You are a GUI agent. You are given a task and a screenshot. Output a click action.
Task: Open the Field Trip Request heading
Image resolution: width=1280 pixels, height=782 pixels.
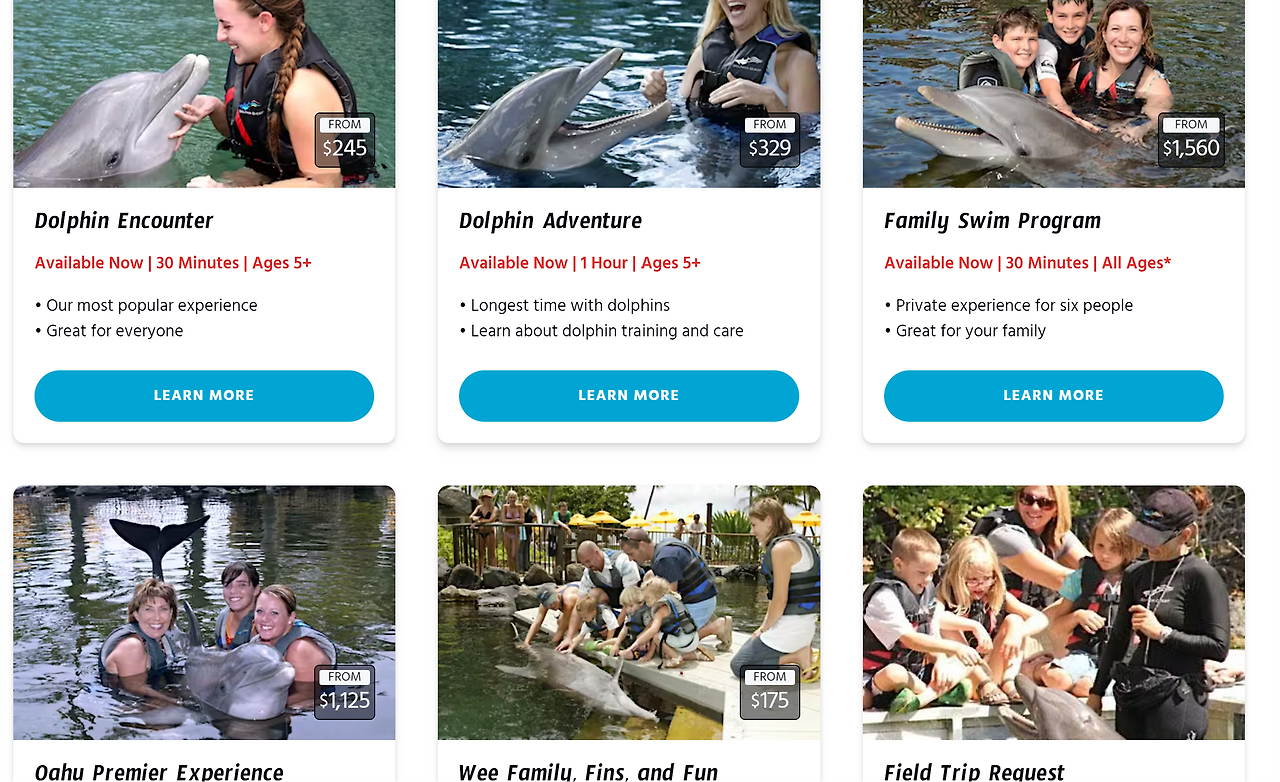[974, 771]
